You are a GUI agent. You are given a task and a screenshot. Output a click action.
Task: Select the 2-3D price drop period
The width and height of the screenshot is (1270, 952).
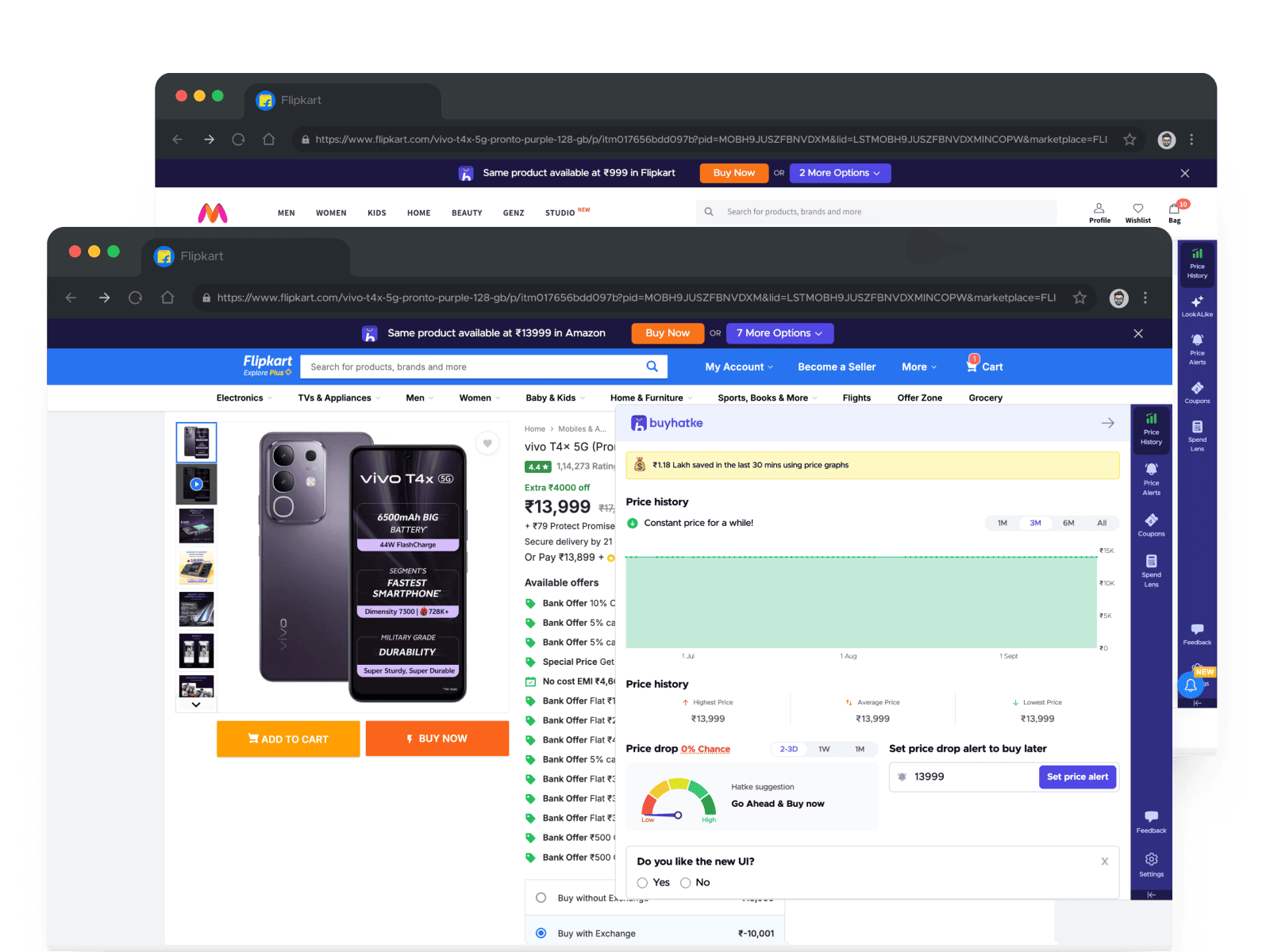point(789,749)
